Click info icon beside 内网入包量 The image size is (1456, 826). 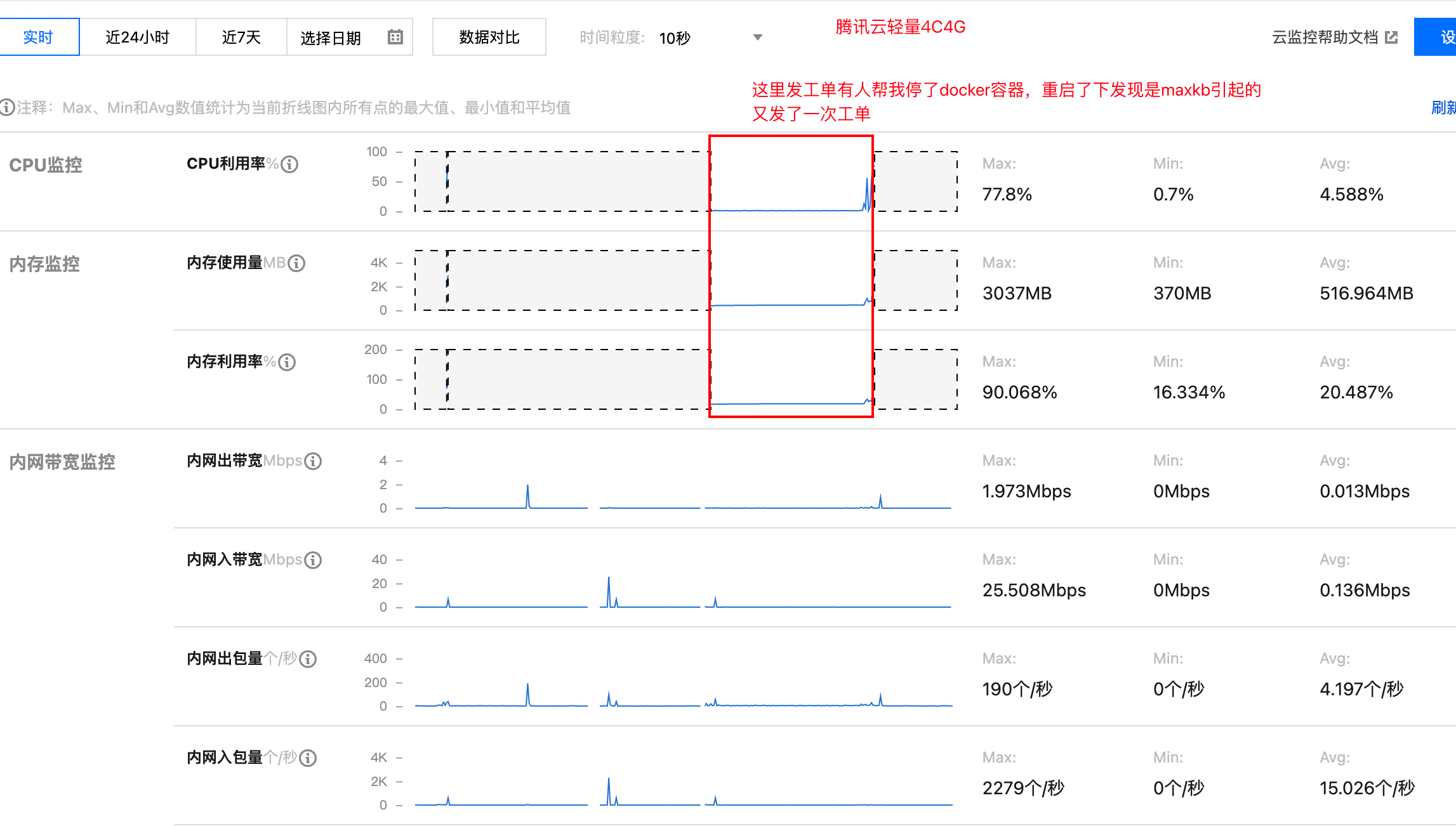tap(308, 758)
